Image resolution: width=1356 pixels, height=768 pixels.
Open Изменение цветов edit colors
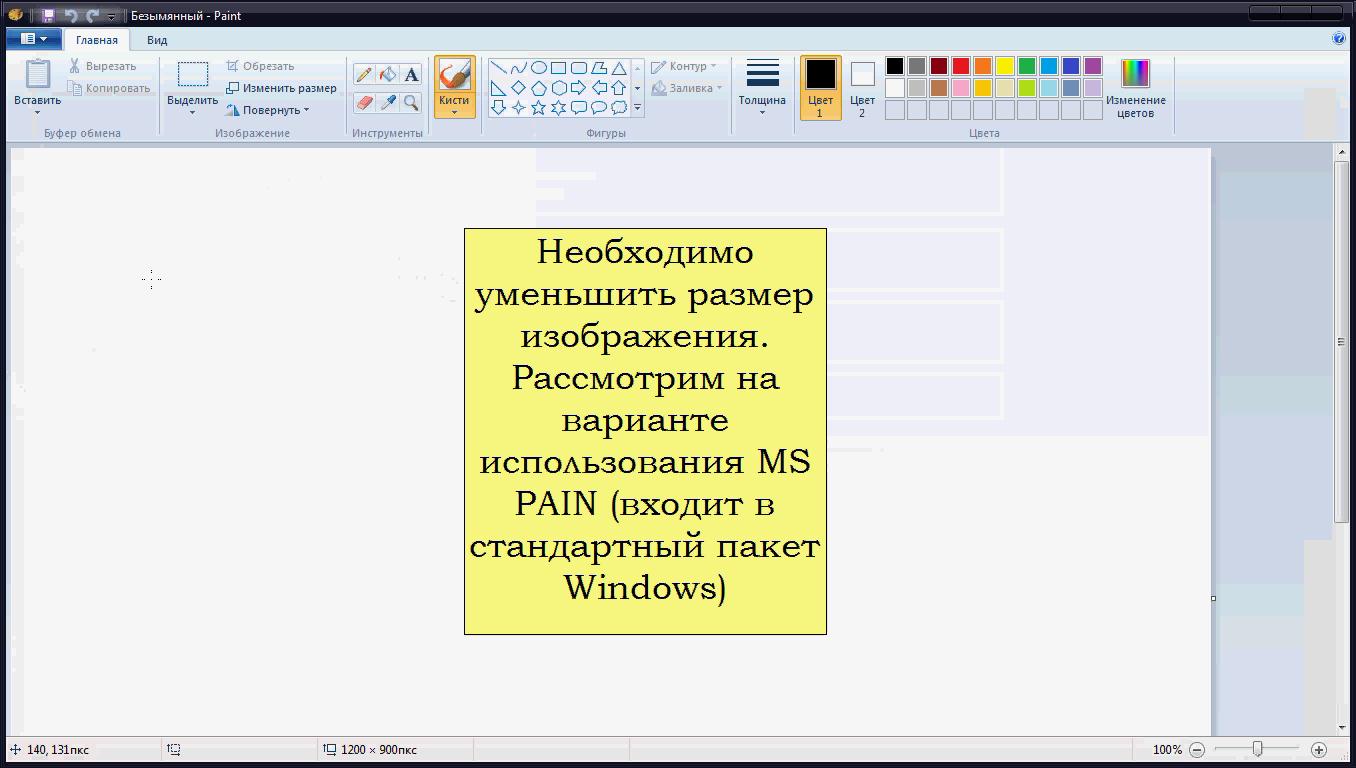point(1135,88)
